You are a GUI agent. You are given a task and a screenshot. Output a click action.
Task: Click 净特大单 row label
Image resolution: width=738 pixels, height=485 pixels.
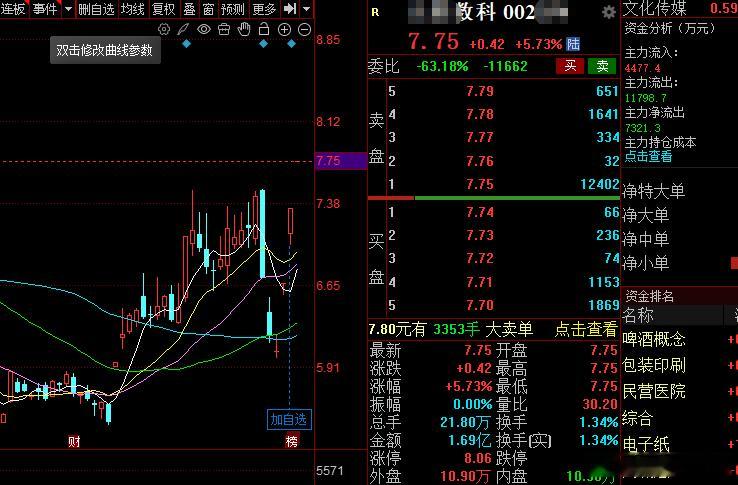[654, 191]
